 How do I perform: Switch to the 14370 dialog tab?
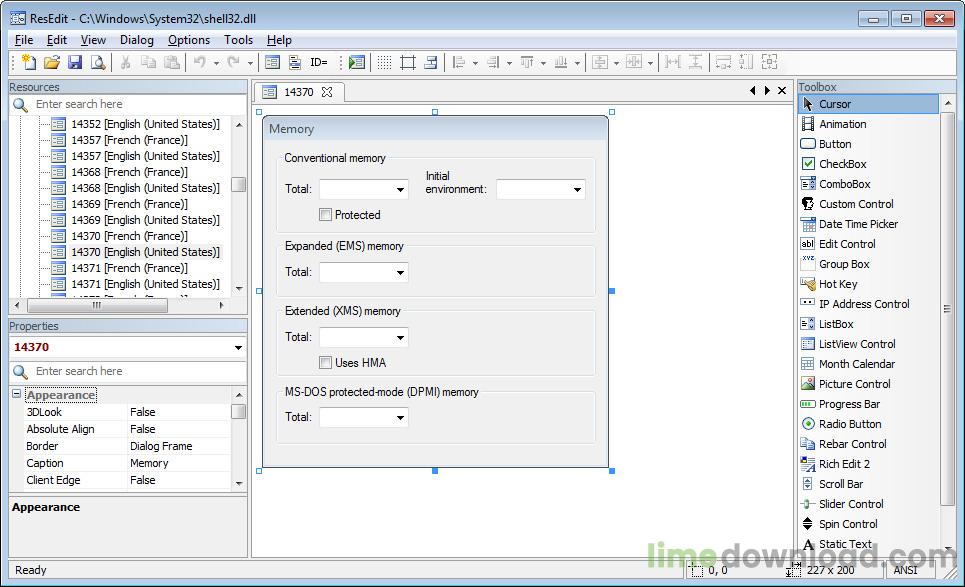pos(298,91)
